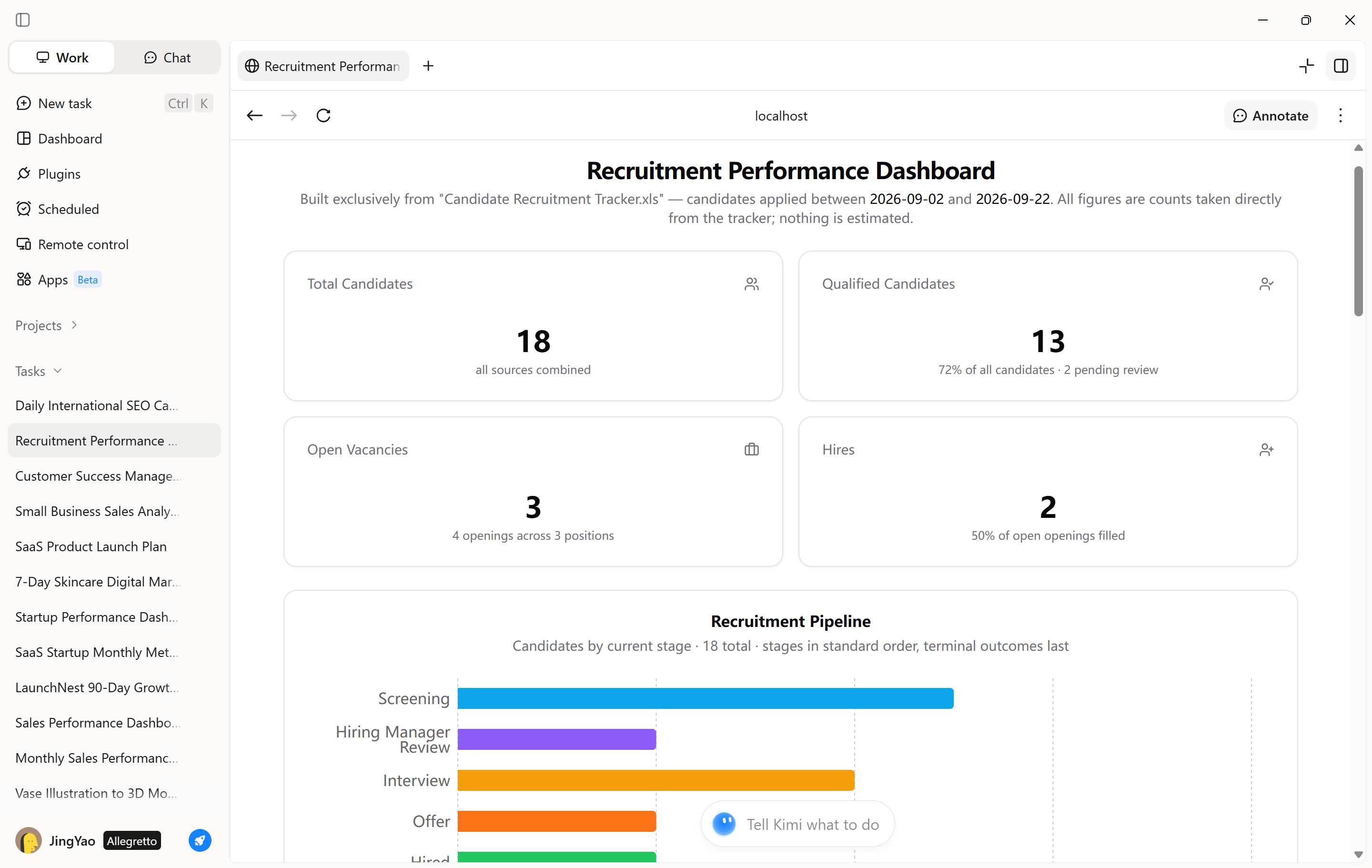Click the Allegretto plan badge
This screenshot has height=868, width=1372.
(131, 841)
